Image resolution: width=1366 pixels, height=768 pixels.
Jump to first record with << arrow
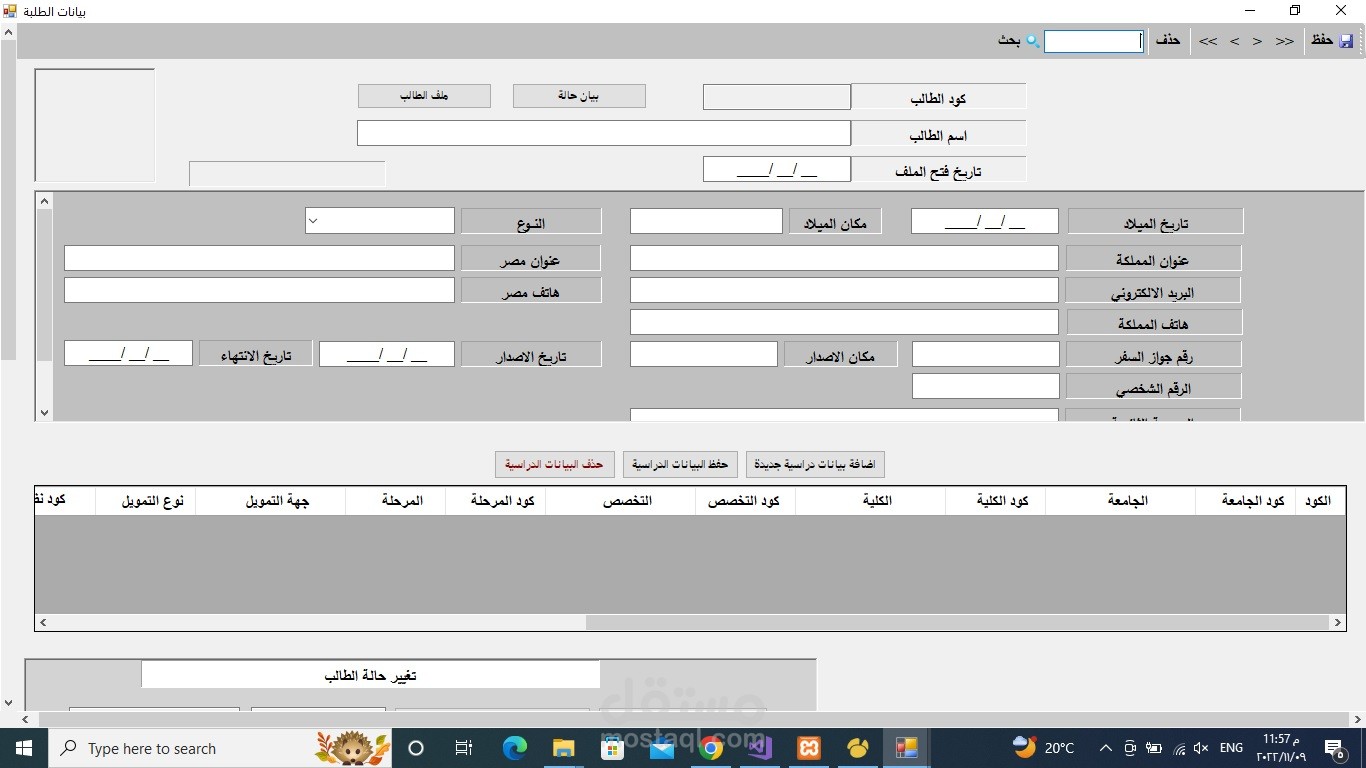(1207, 41)
